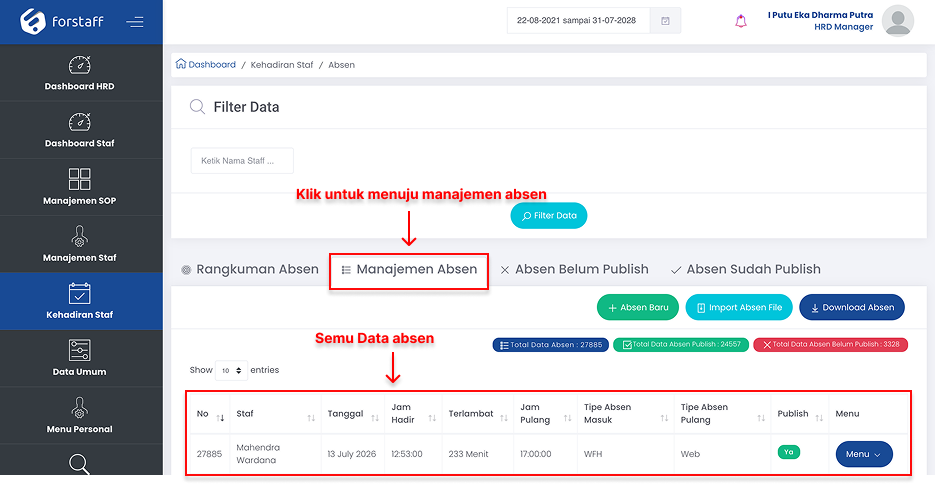Open Dashboard HRD in sidebar

(x=79, y=73)
